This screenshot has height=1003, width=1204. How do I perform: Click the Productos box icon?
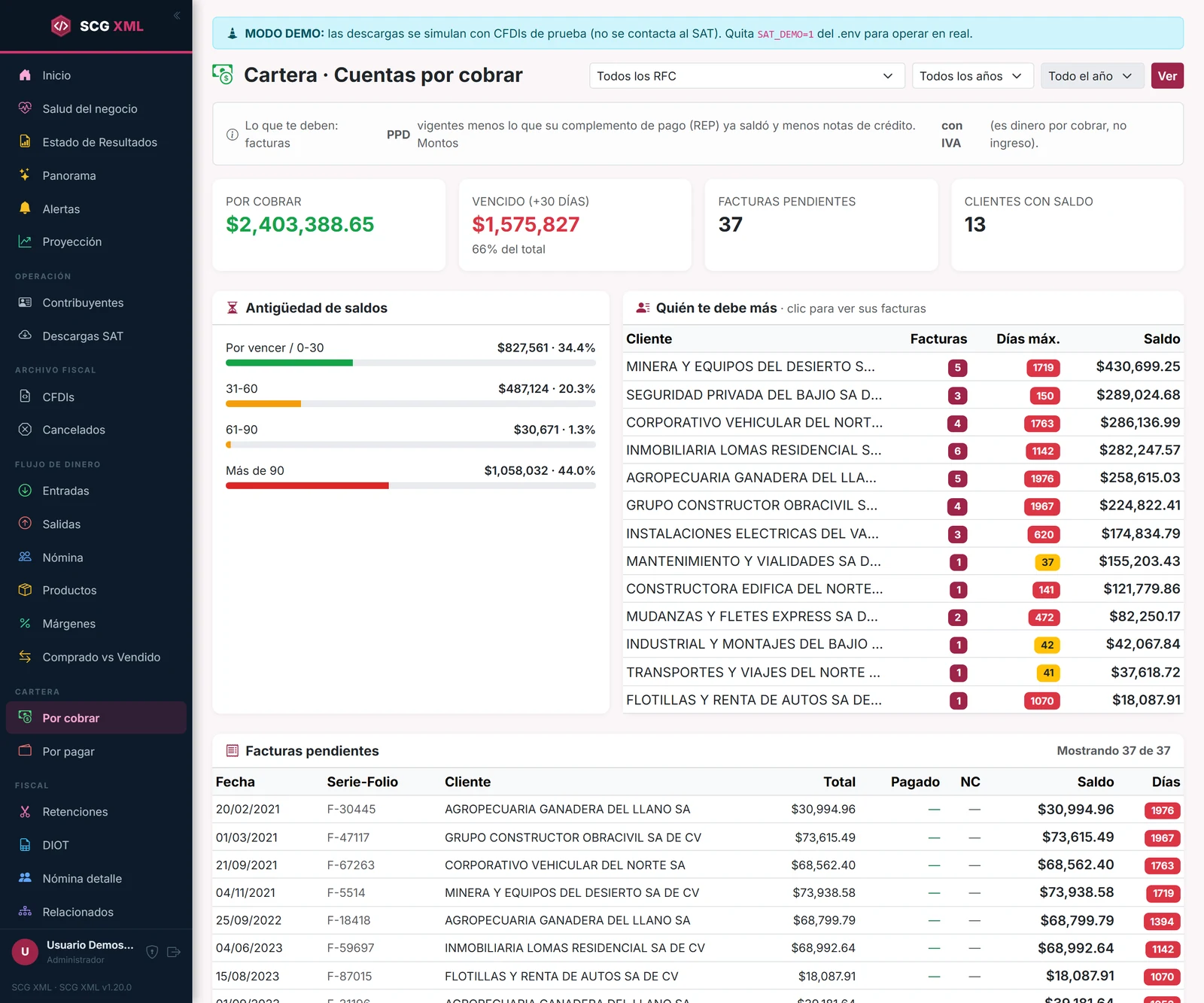coord(25,590)
